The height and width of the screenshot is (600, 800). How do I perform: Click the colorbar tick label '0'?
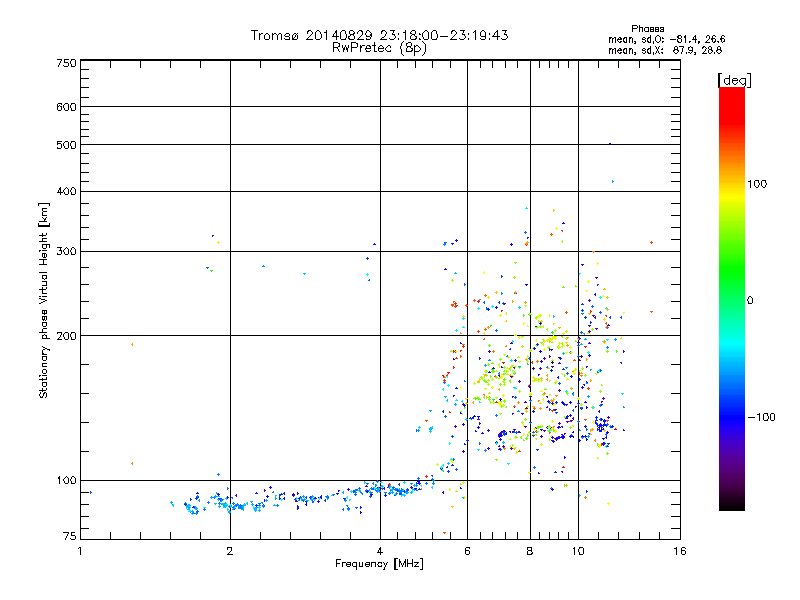point(750,301)
